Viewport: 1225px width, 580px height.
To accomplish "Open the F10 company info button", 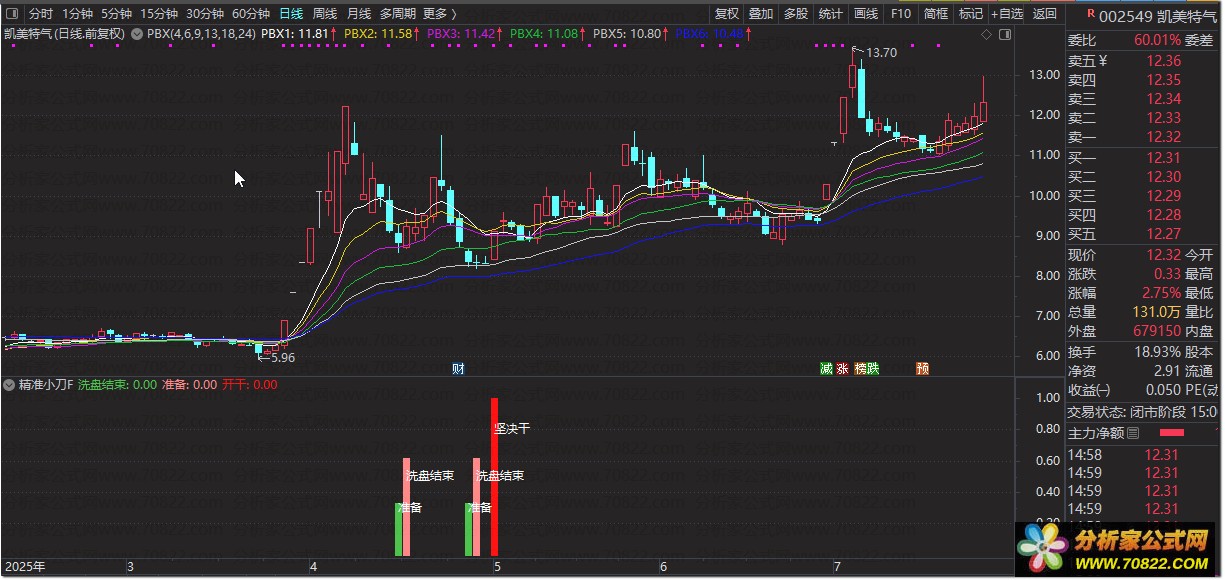I will coord(900,14).
